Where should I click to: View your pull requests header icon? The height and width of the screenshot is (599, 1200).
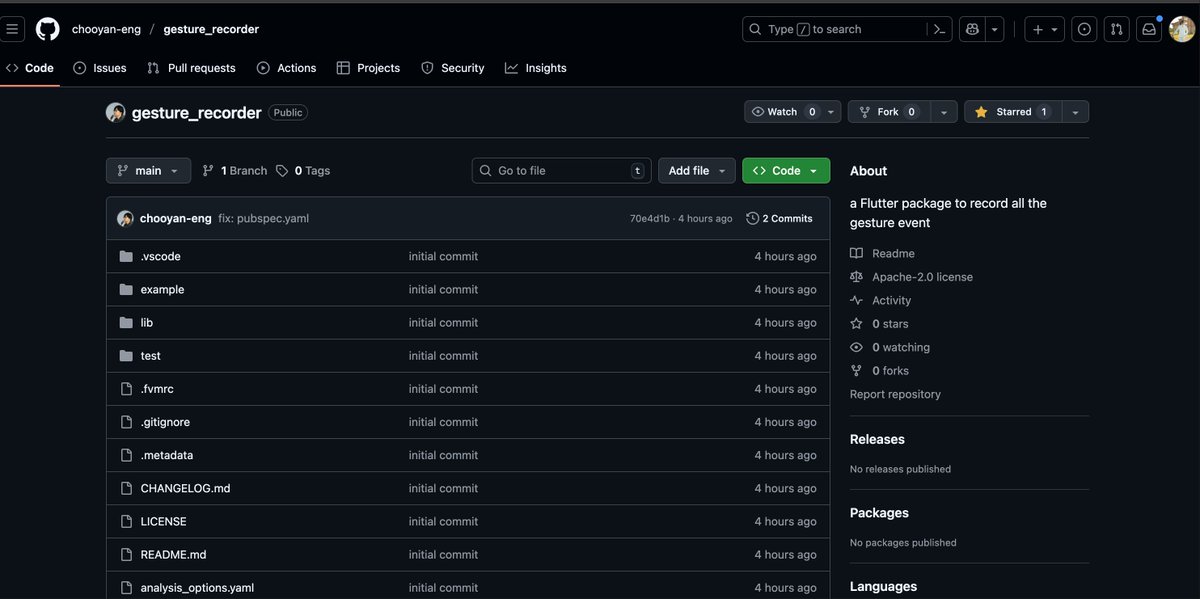(1116, 29)
